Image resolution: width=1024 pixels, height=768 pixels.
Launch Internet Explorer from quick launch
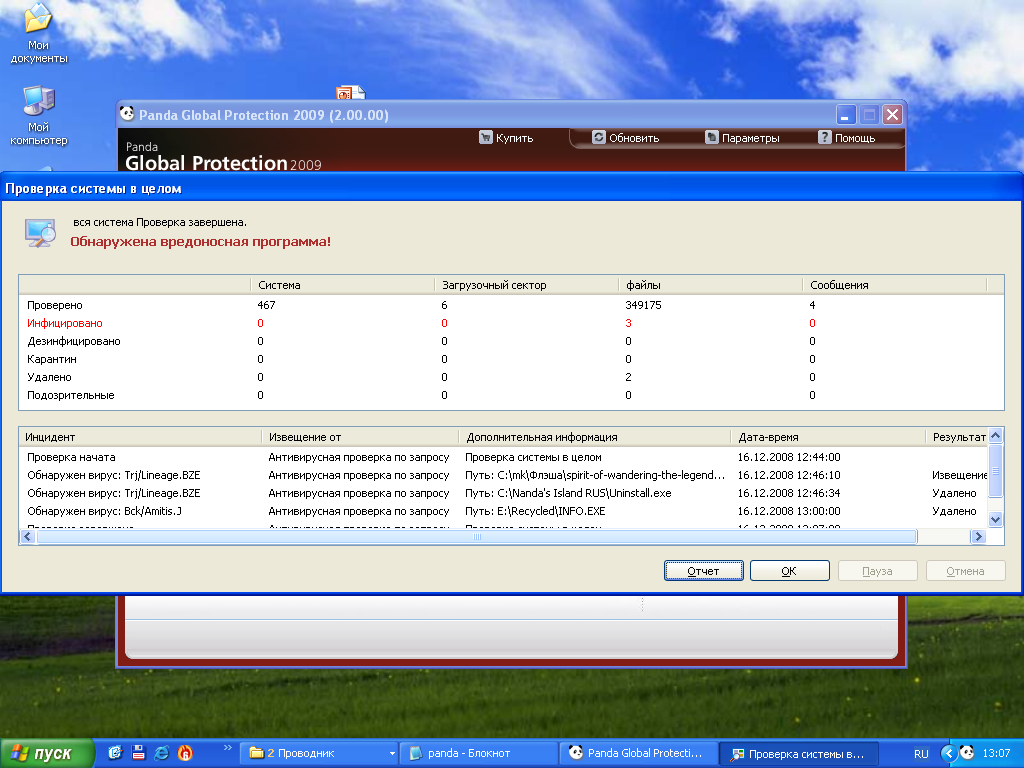tap(162, 753)
